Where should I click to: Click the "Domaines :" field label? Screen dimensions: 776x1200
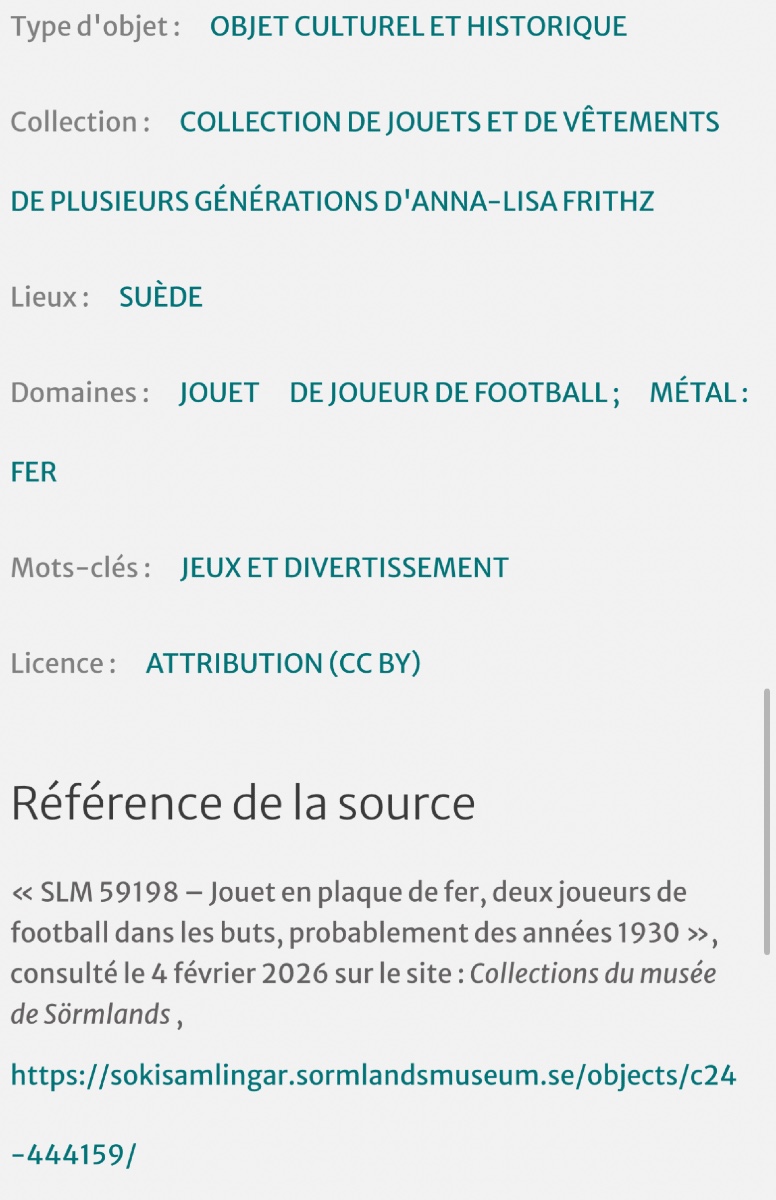(x=80, y=393)
